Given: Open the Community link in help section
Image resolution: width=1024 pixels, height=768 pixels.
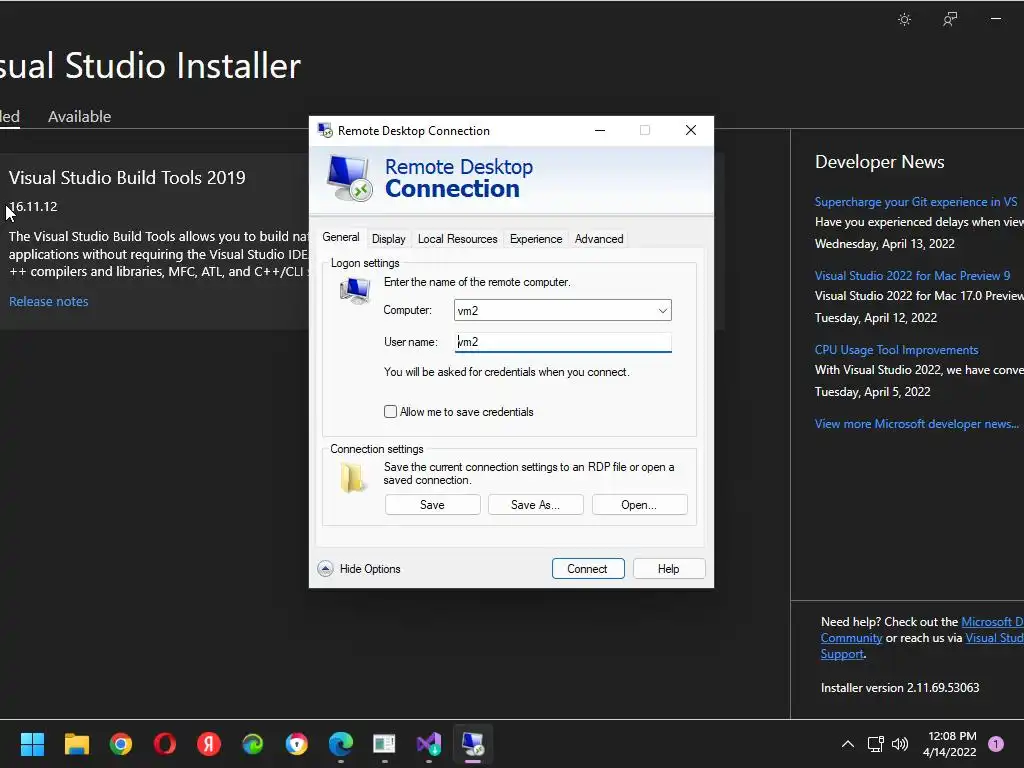Looking at the screenshot, I should [852, 637].
